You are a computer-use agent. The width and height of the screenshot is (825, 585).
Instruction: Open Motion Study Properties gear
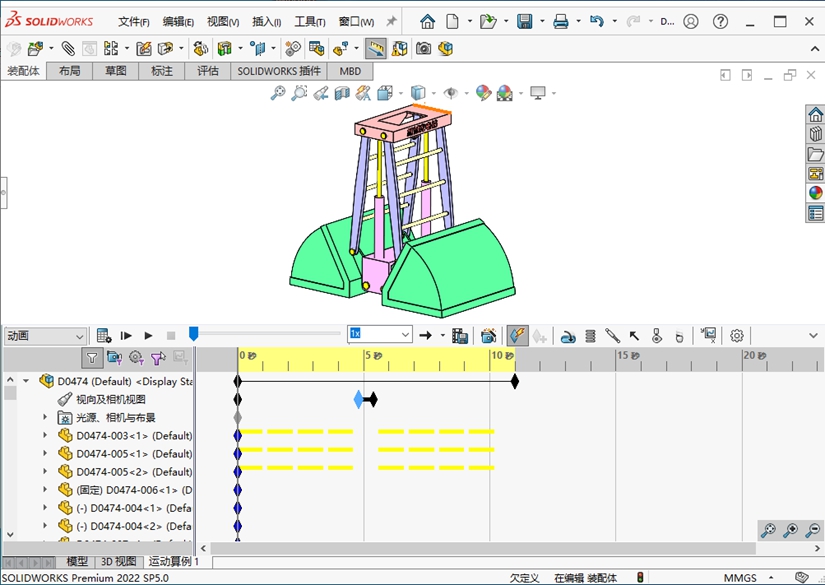pyautogui.click(x=737, y=336)
